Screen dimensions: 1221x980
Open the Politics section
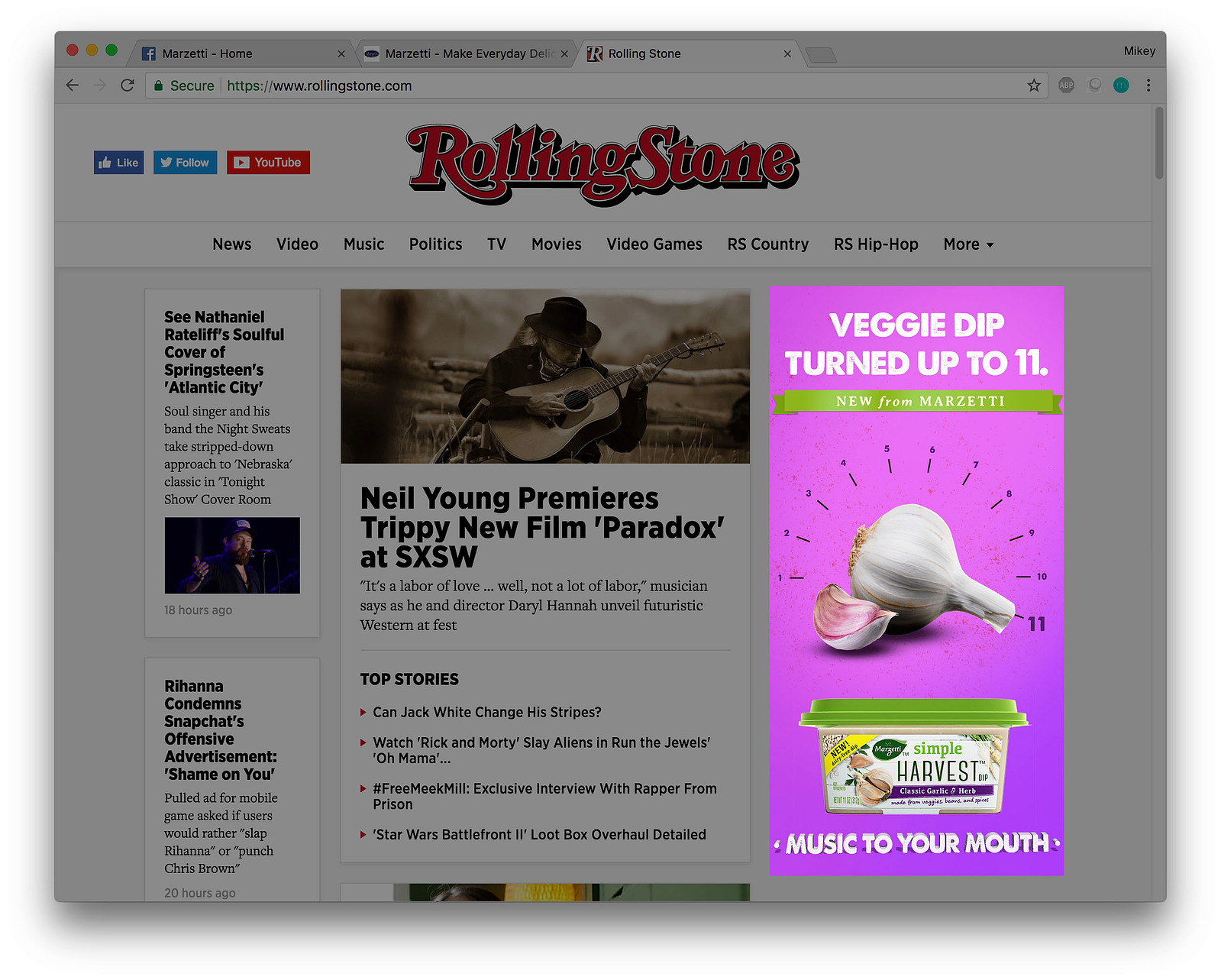pos(436,244)
